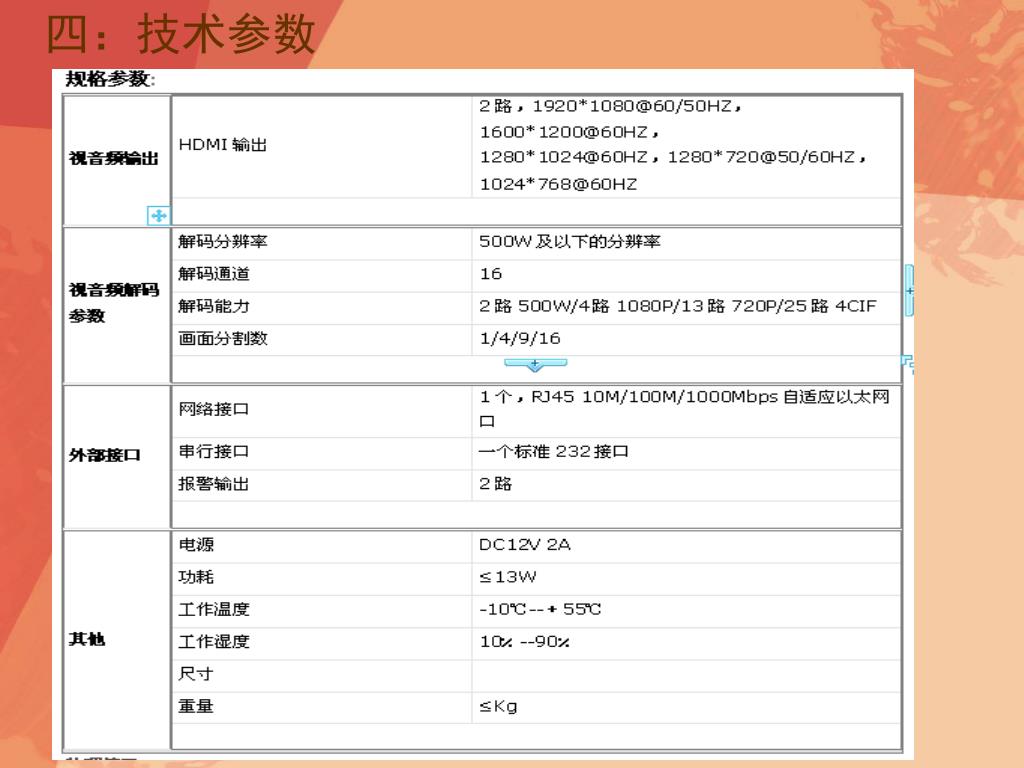Click the DC12V 2A value
The image size is (1024, 768).
525,545
